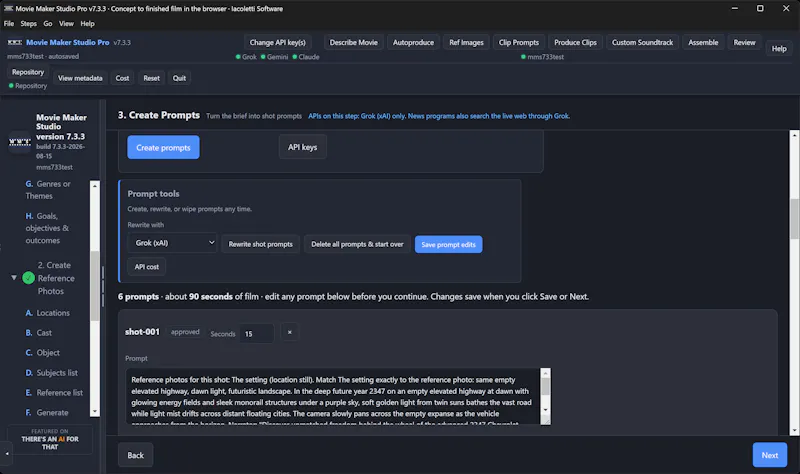This screenshot has width=800, height=474.
Task: Select Subjects list in sidebar
Action: click(52, 372)
